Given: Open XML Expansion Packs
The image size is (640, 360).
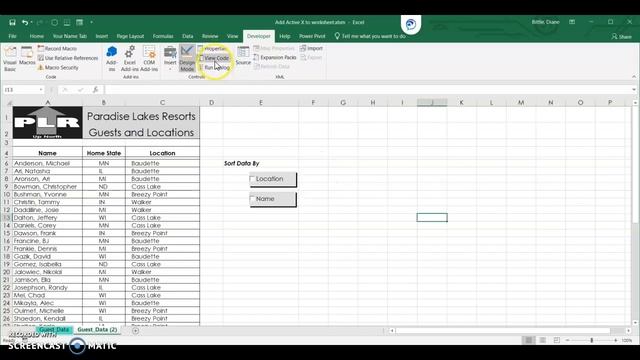Looking at the screenshot, I should pyautogui.click(x=275, y=58).
